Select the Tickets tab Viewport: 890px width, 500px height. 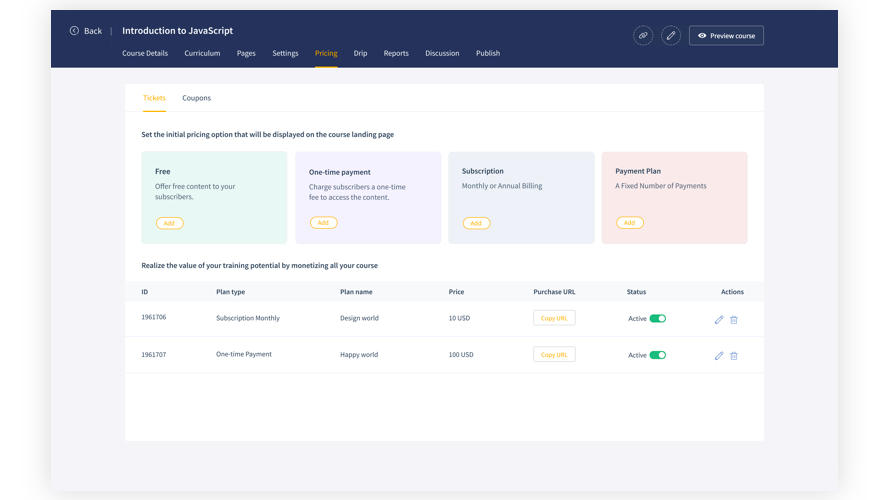[154, 98]
